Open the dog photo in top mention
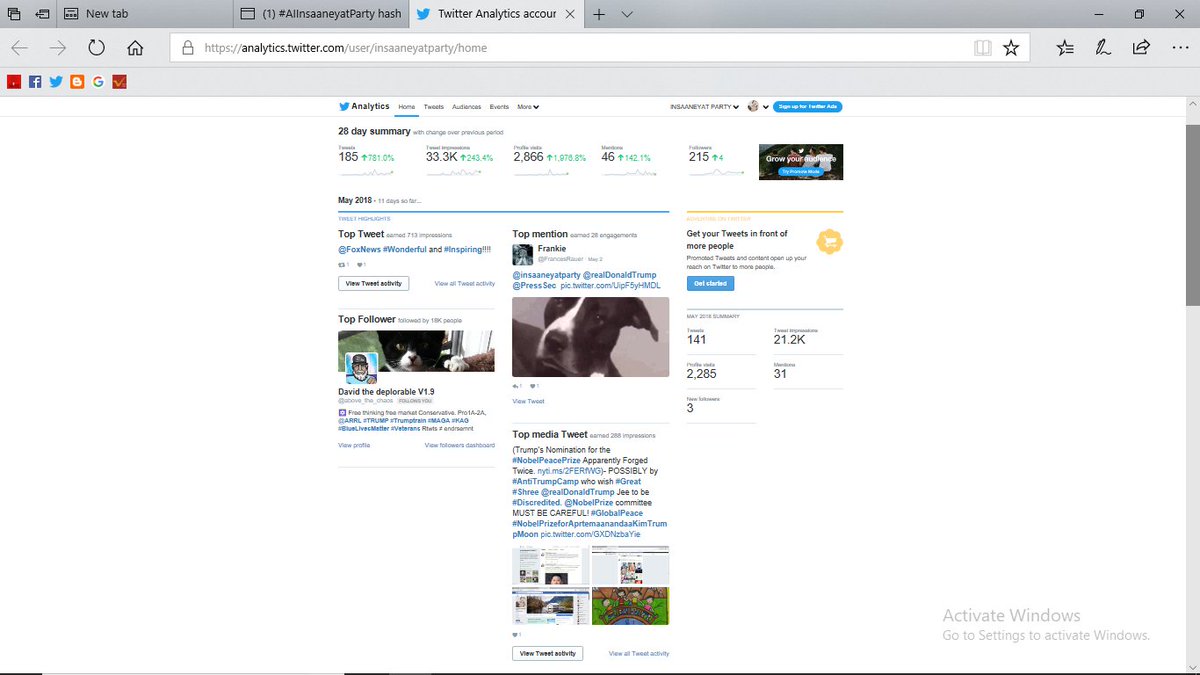 (x=591, y=336)
